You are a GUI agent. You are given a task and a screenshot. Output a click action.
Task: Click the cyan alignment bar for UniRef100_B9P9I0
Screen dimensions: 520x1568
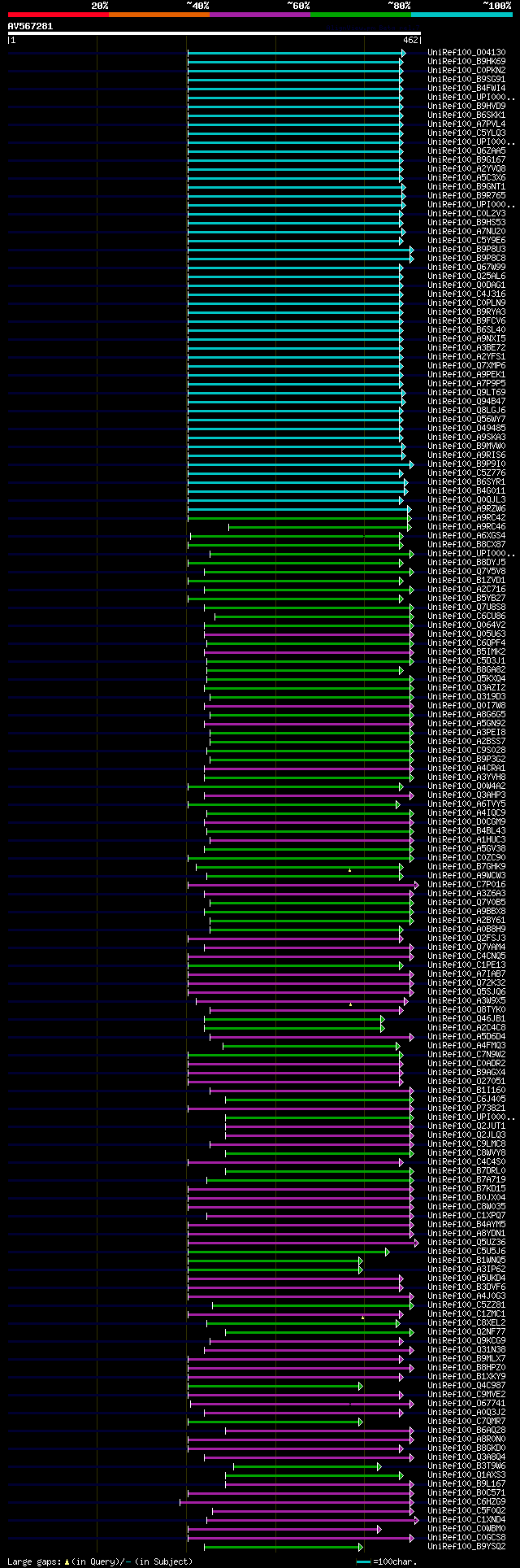[300, 464]
